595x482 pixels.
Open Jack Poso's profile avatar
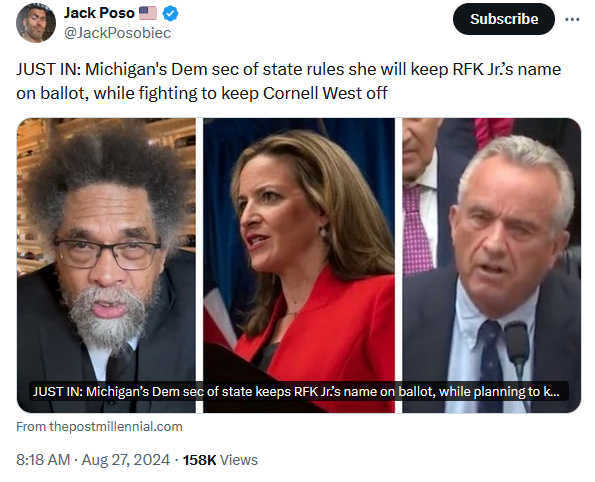tap(36, 23)
